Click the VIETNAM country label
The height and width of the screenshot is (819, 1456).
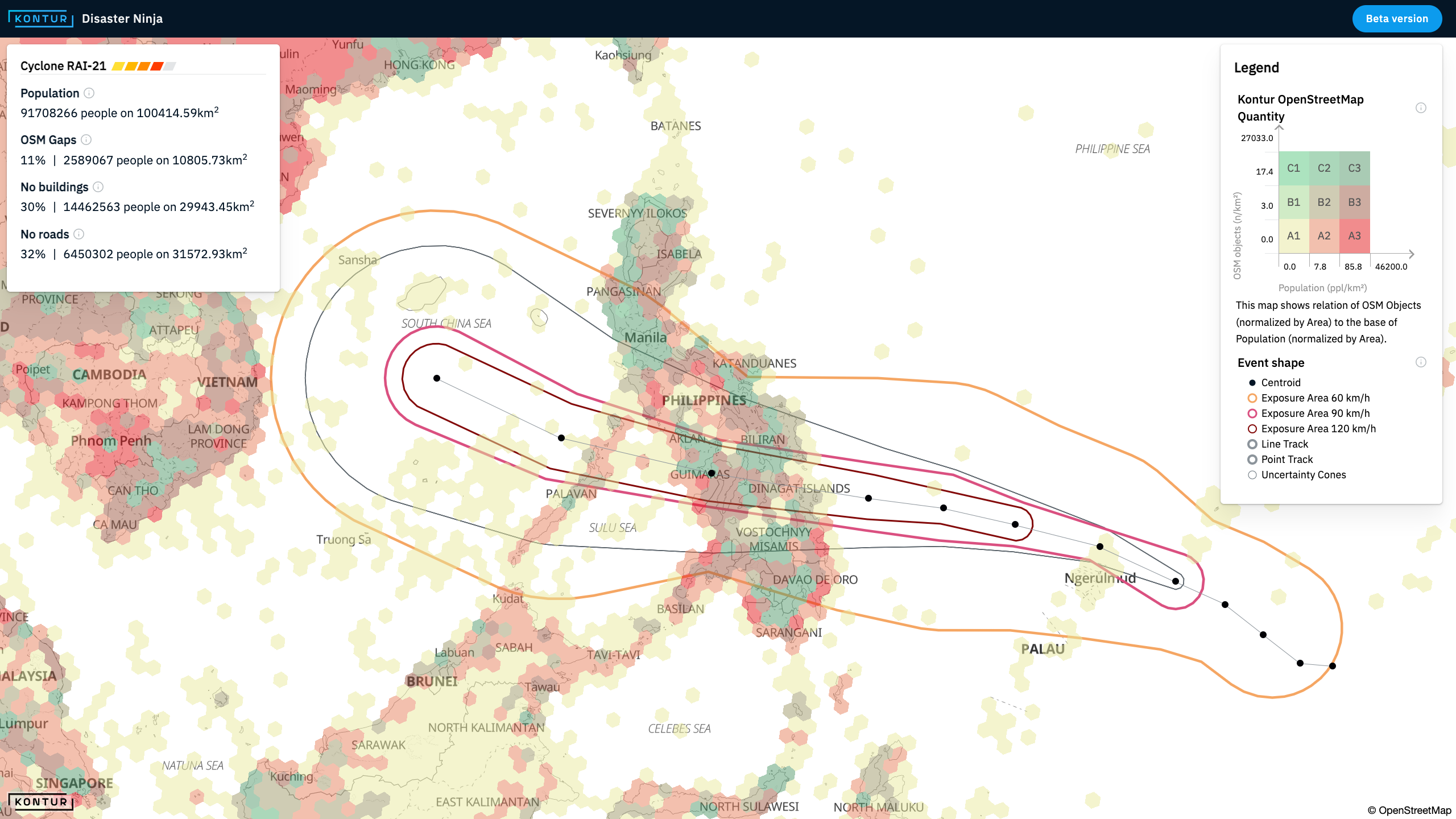tap(227, 382)
